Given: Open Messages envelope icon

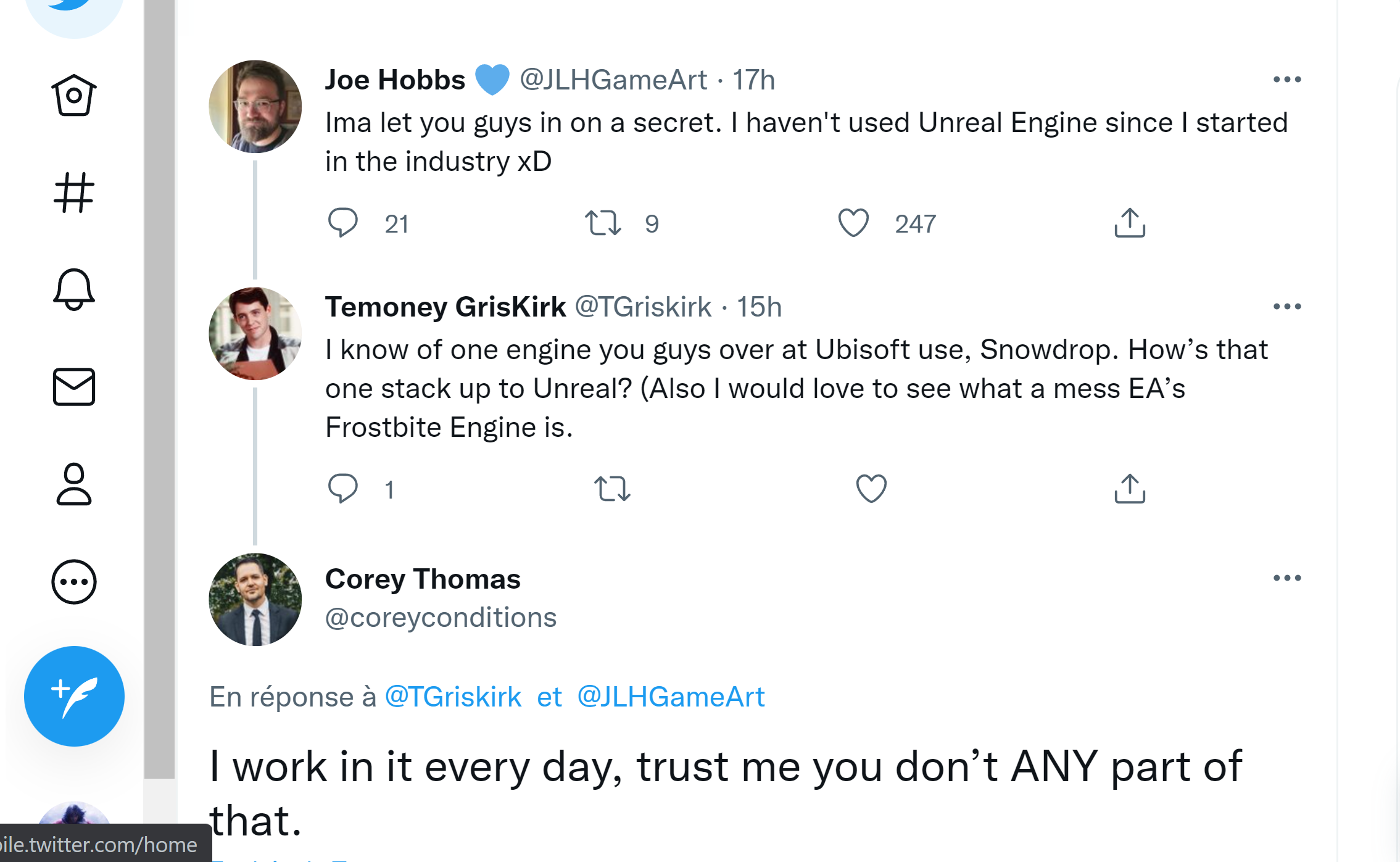Looking at the screenshot, I should [x=74, y=387].
